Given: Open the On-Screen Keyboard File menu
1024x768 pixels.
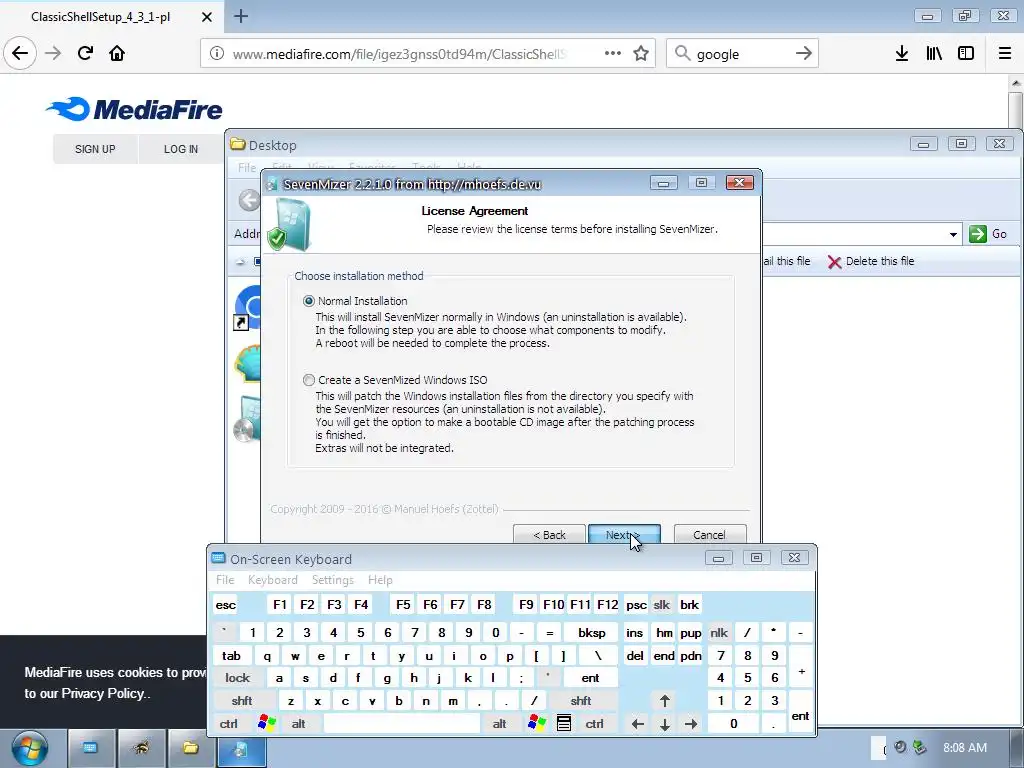Looking at the screenshot, I should pyautogui.click(x=225, y=580).
